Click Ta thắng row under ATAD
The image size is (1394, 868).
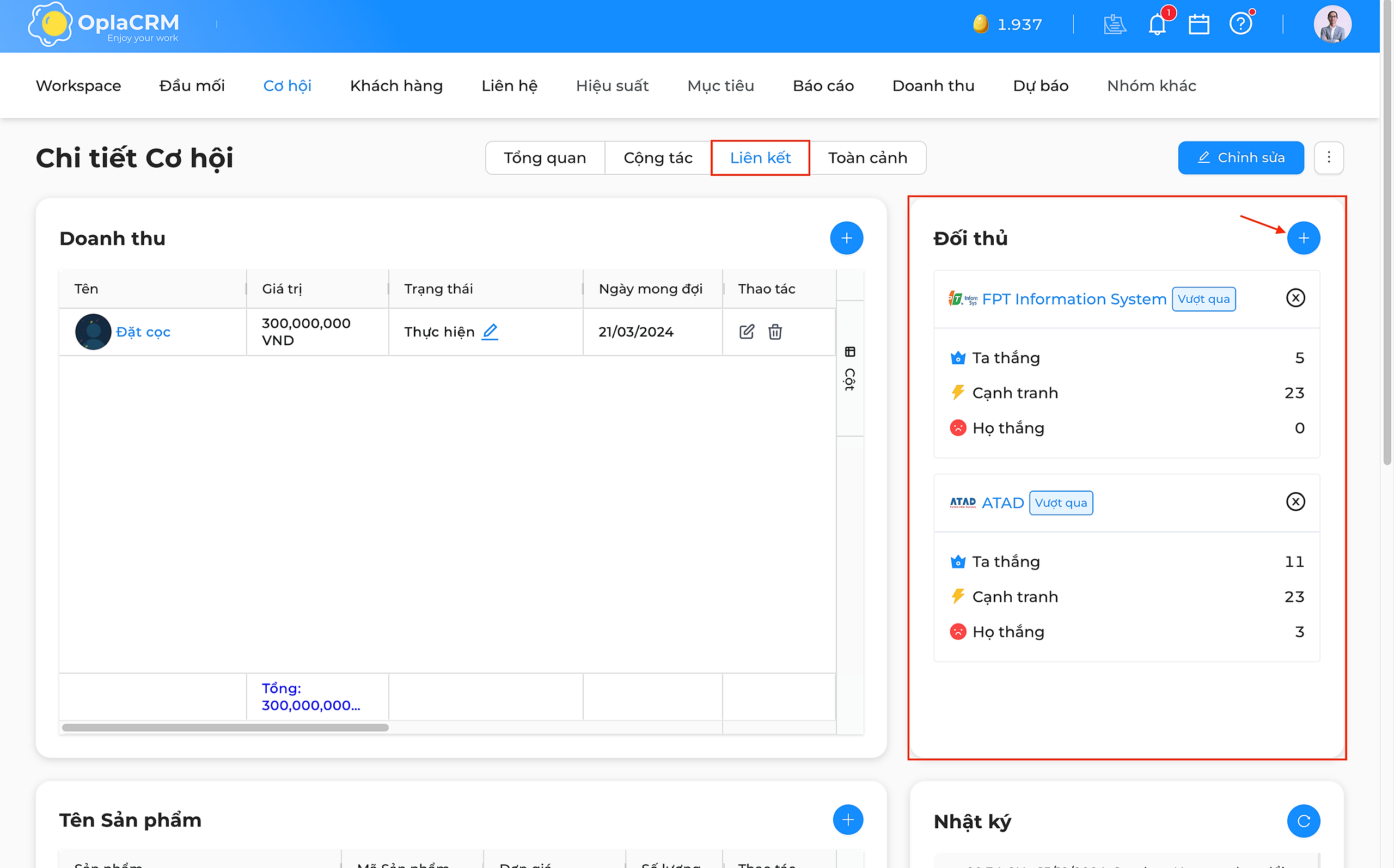pyautogui.click(x=1127, y=561)
